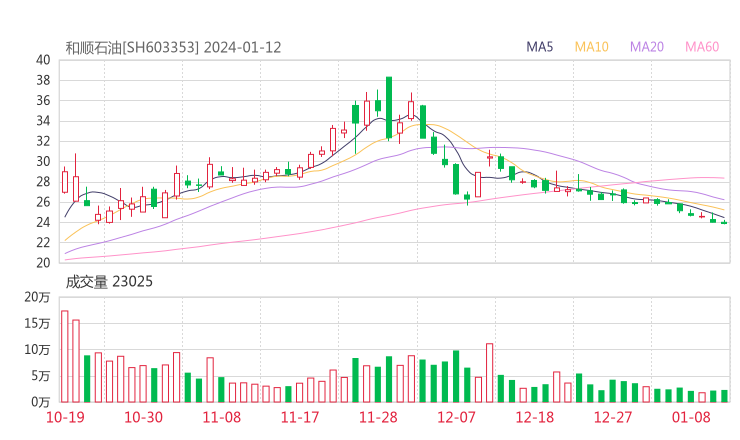Click the MA10 legend label
This screenshot has height=440, width=740.
click(591, 47)
